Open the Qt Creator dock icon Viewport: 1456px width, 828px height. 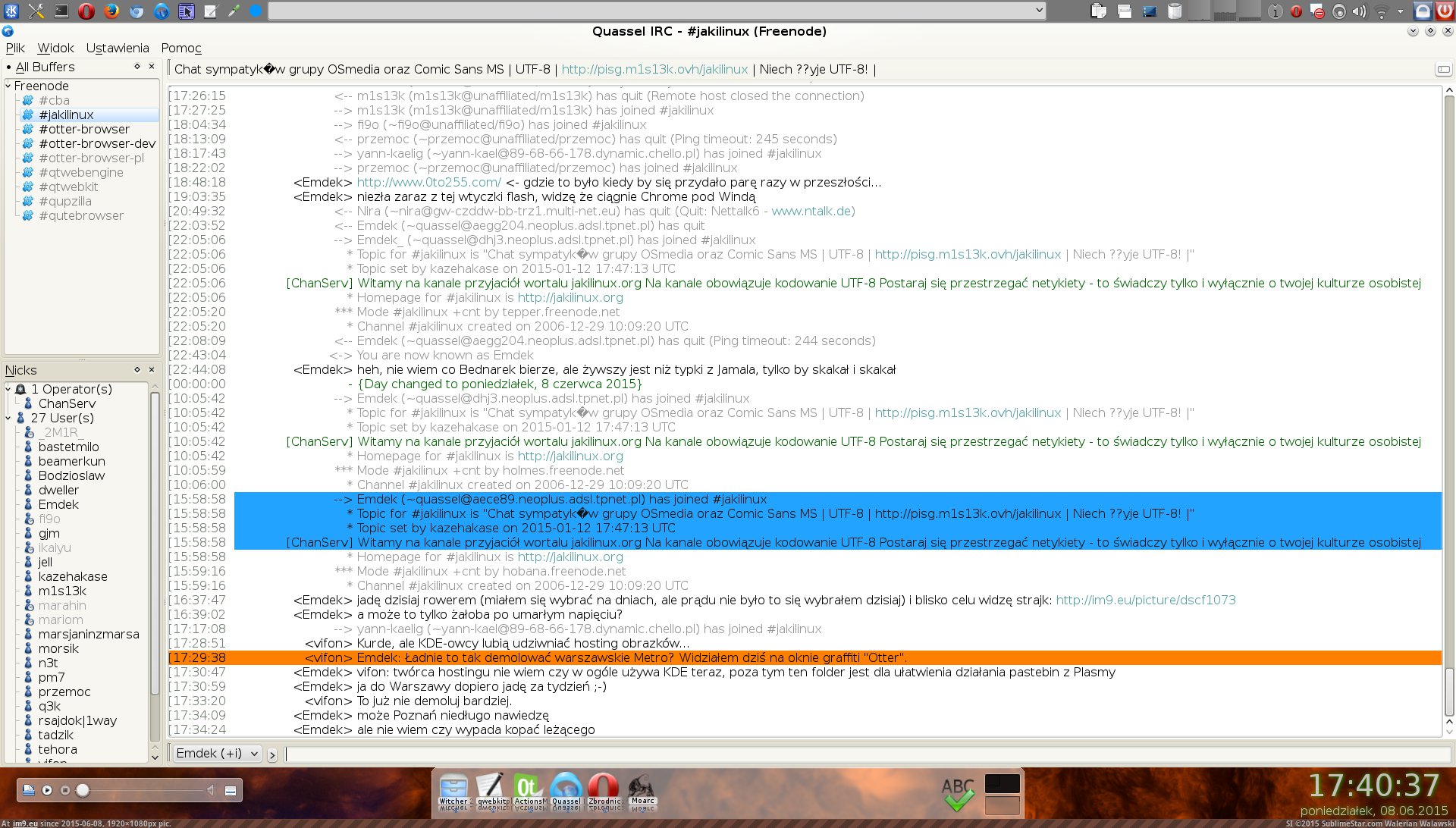pyautogui.click(x=528, y=789)
